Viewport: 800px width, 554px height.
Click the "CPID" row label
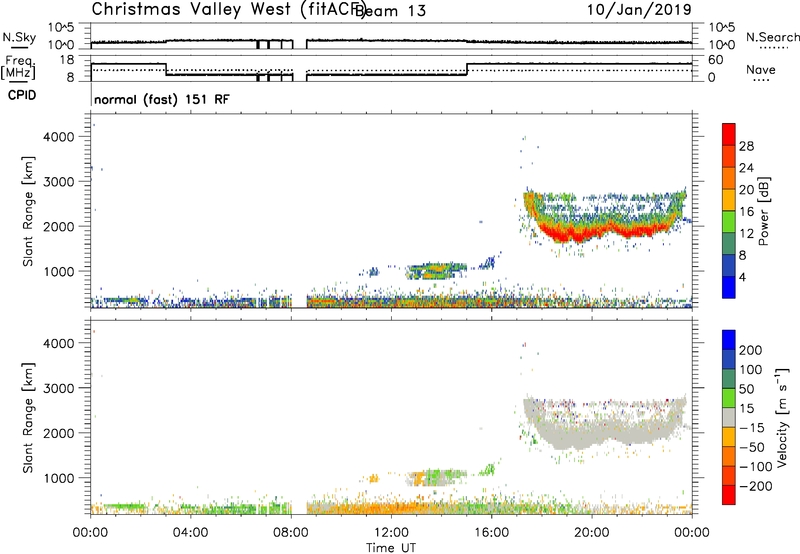(22, 95)
